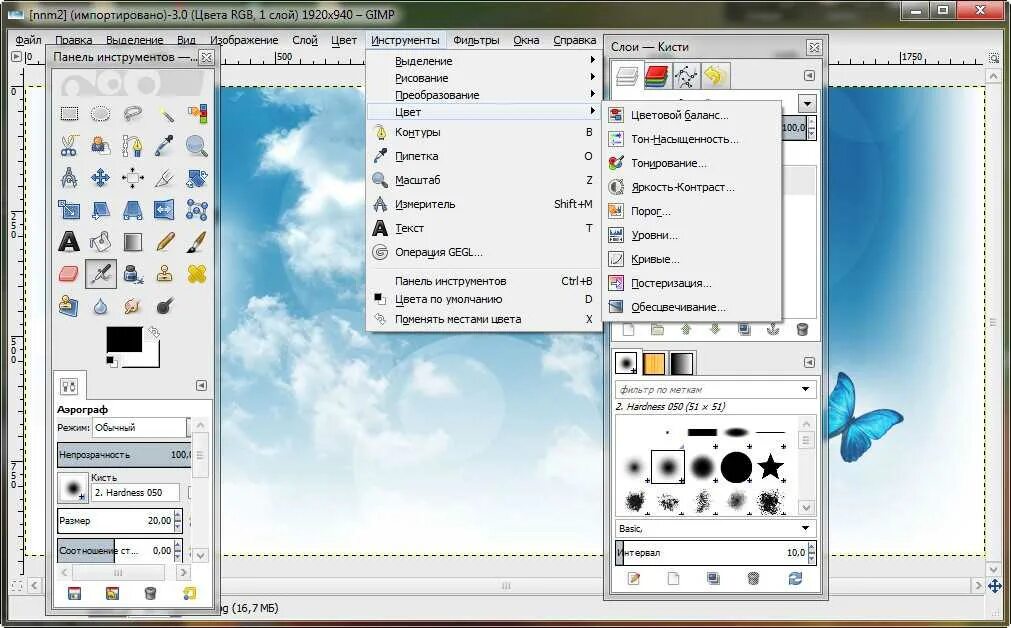Select the Crop tool
Image resolution: width=1011 pixels, height=628 pixels.
[x=165, y=177]
